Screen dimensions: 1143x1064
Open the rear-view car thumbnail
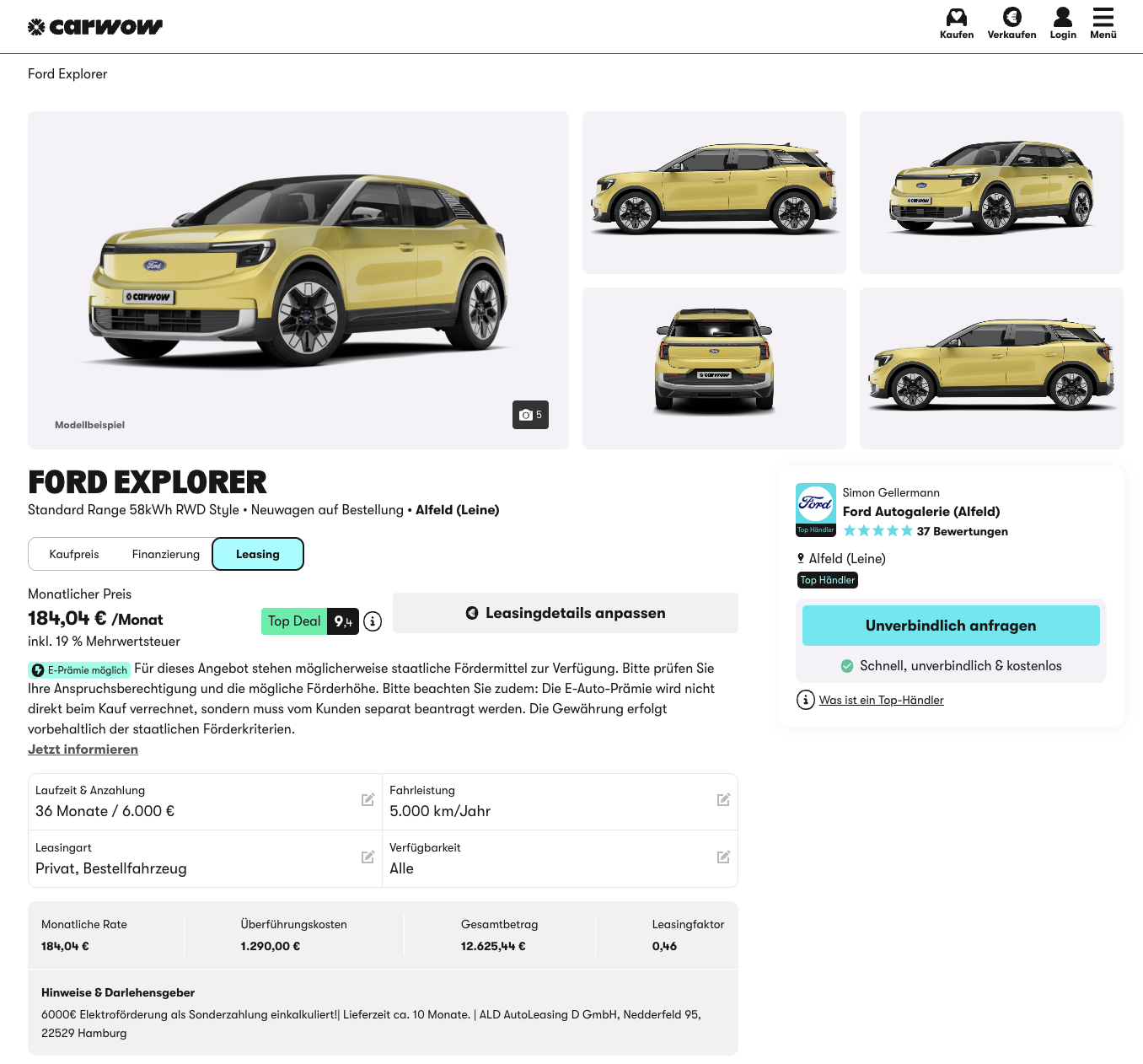[714, 368]
